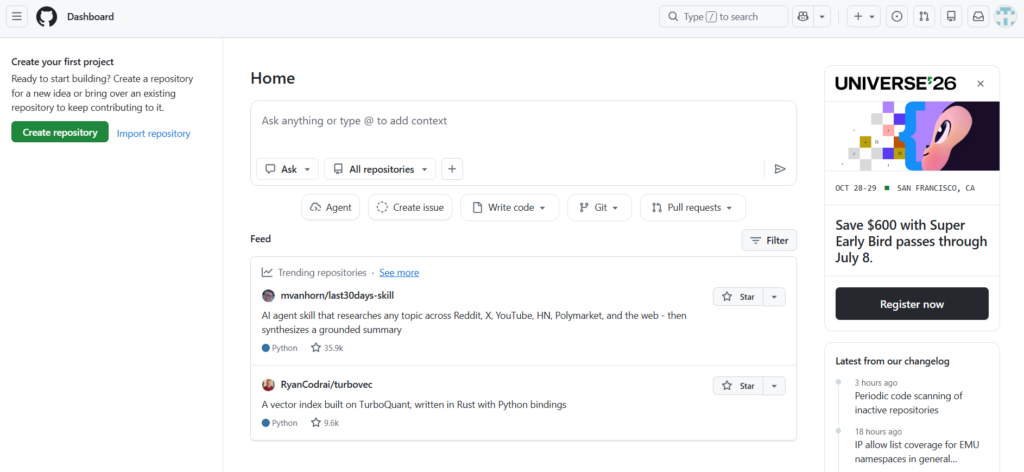
Task: Click the 35.9k star count
Action: click(x=327, y=348)
